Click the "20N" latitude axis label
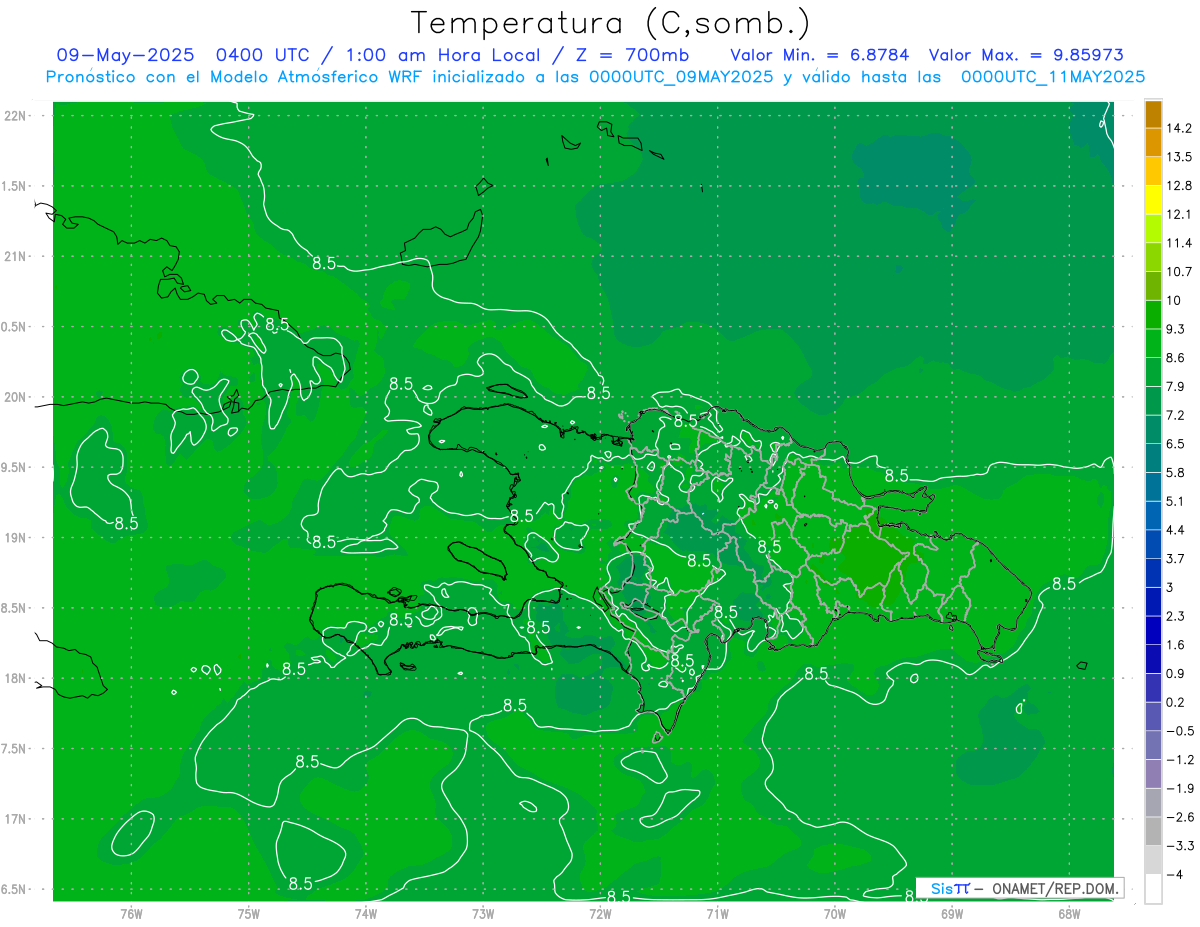This screenshot has width=1200, height=927. 15,398
